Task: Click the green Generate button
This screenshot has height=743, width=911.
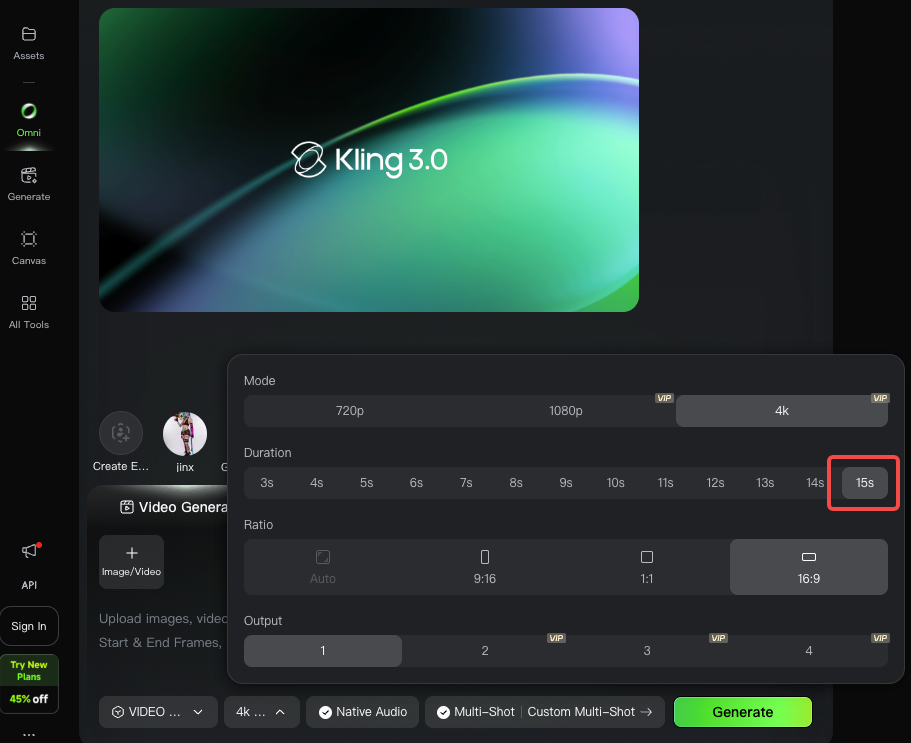Action: coord(742,712)
